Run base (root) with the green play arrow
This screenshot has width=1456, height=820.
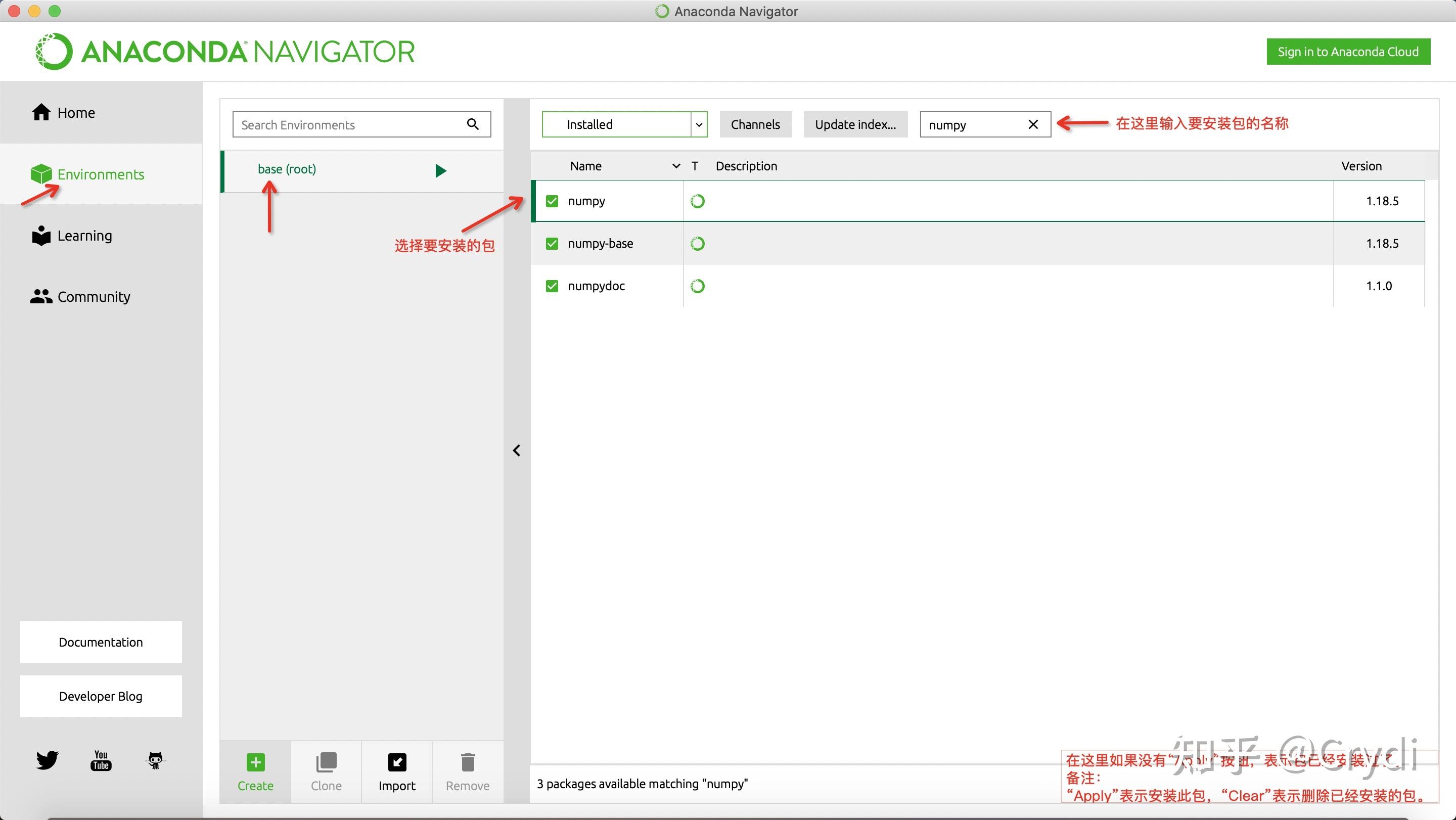click(441, 170)
